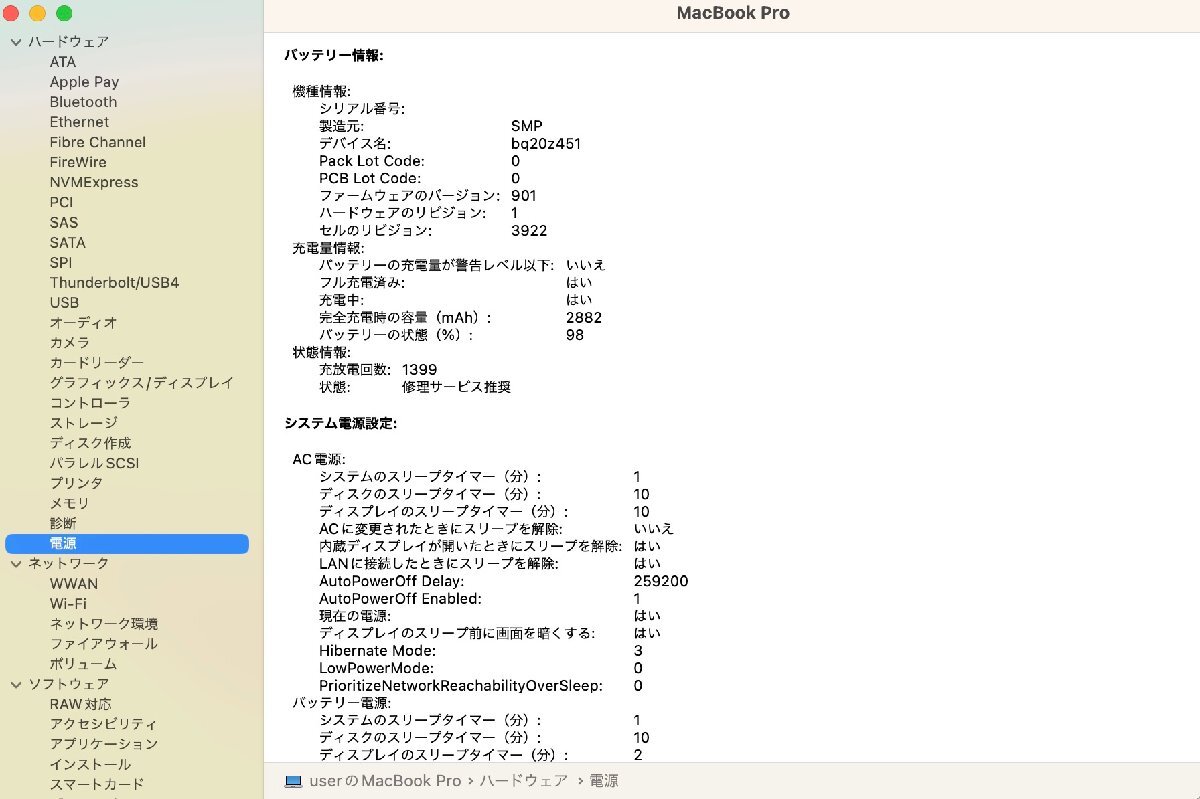Select the highlighted 電源 sidebar item

click(x=127, y=544)
